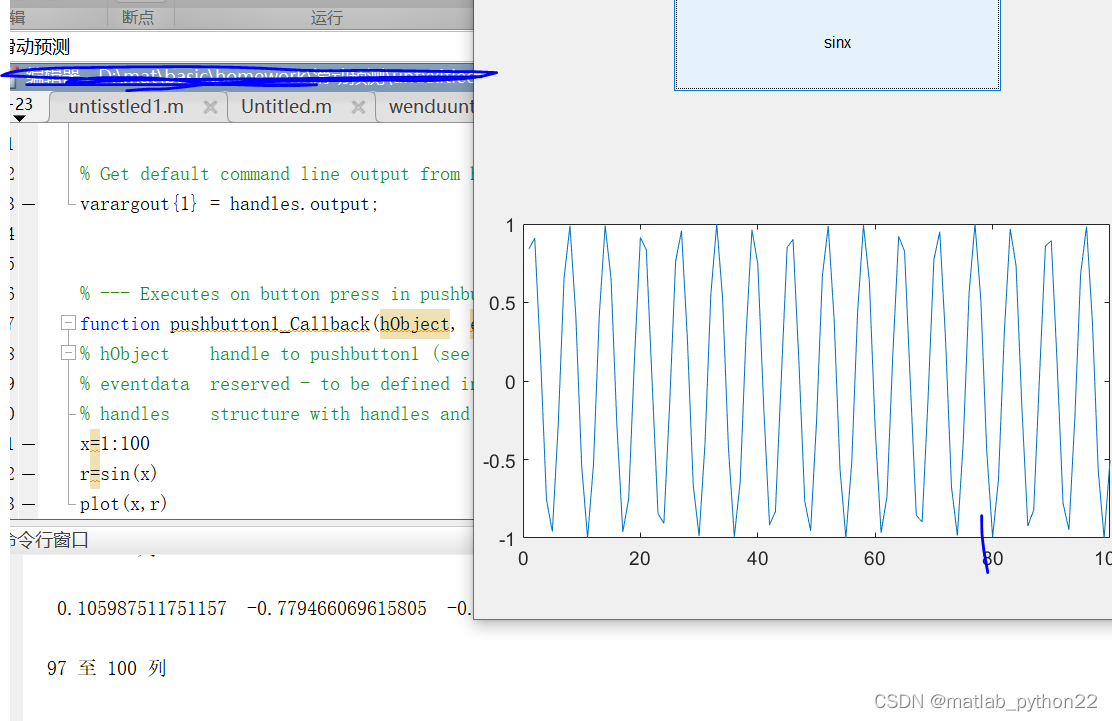This screenshot has width=1112, height=721.
Task: Close the Untitled.m tab with its X icon
Action: (359, 105)
